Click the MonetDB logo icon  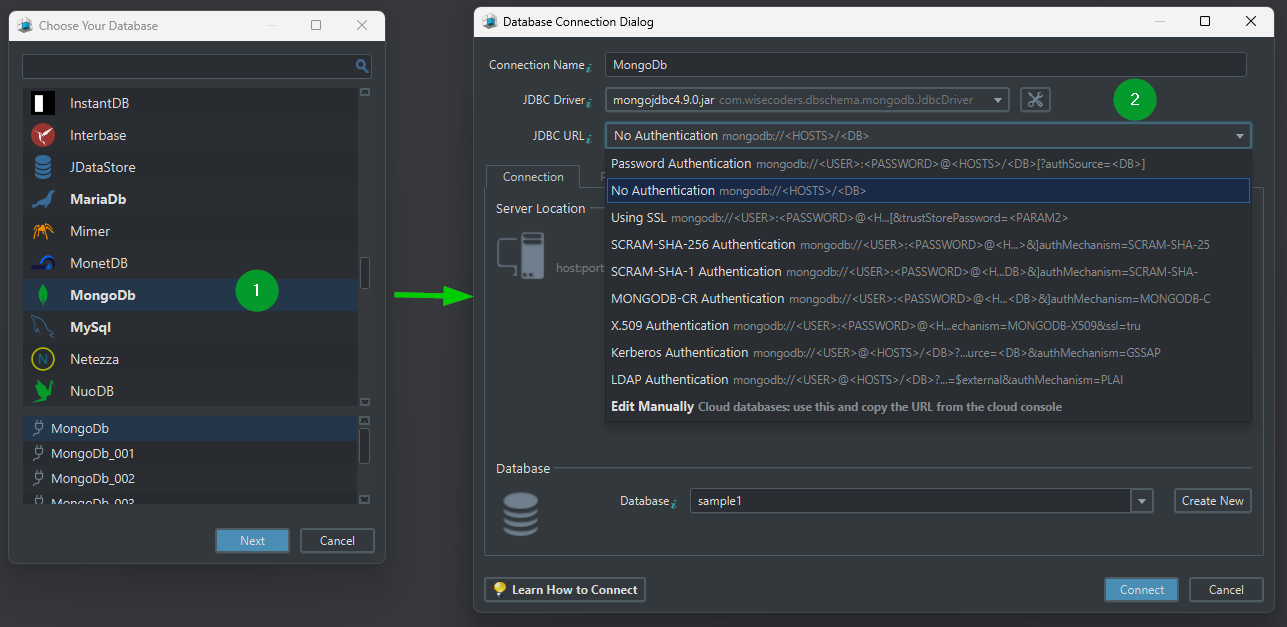(x=42, y=263)
